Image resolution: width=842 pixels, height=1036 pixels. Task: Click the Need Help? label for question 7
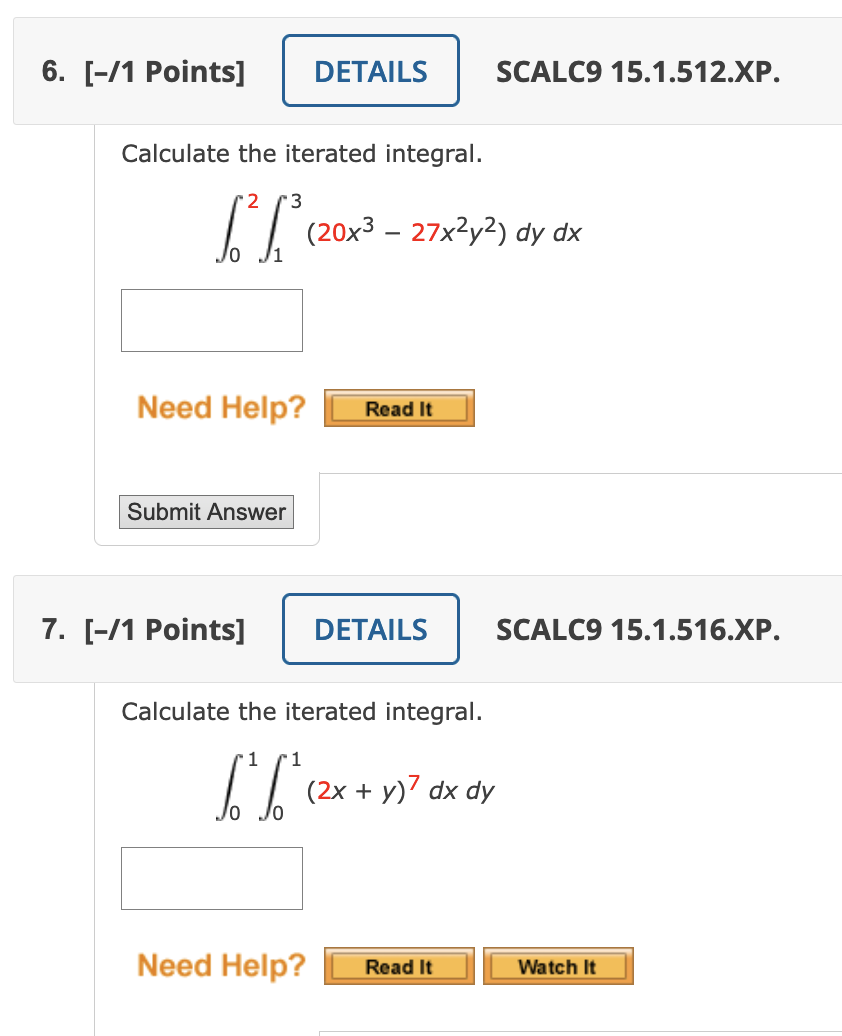pos(220,965)
